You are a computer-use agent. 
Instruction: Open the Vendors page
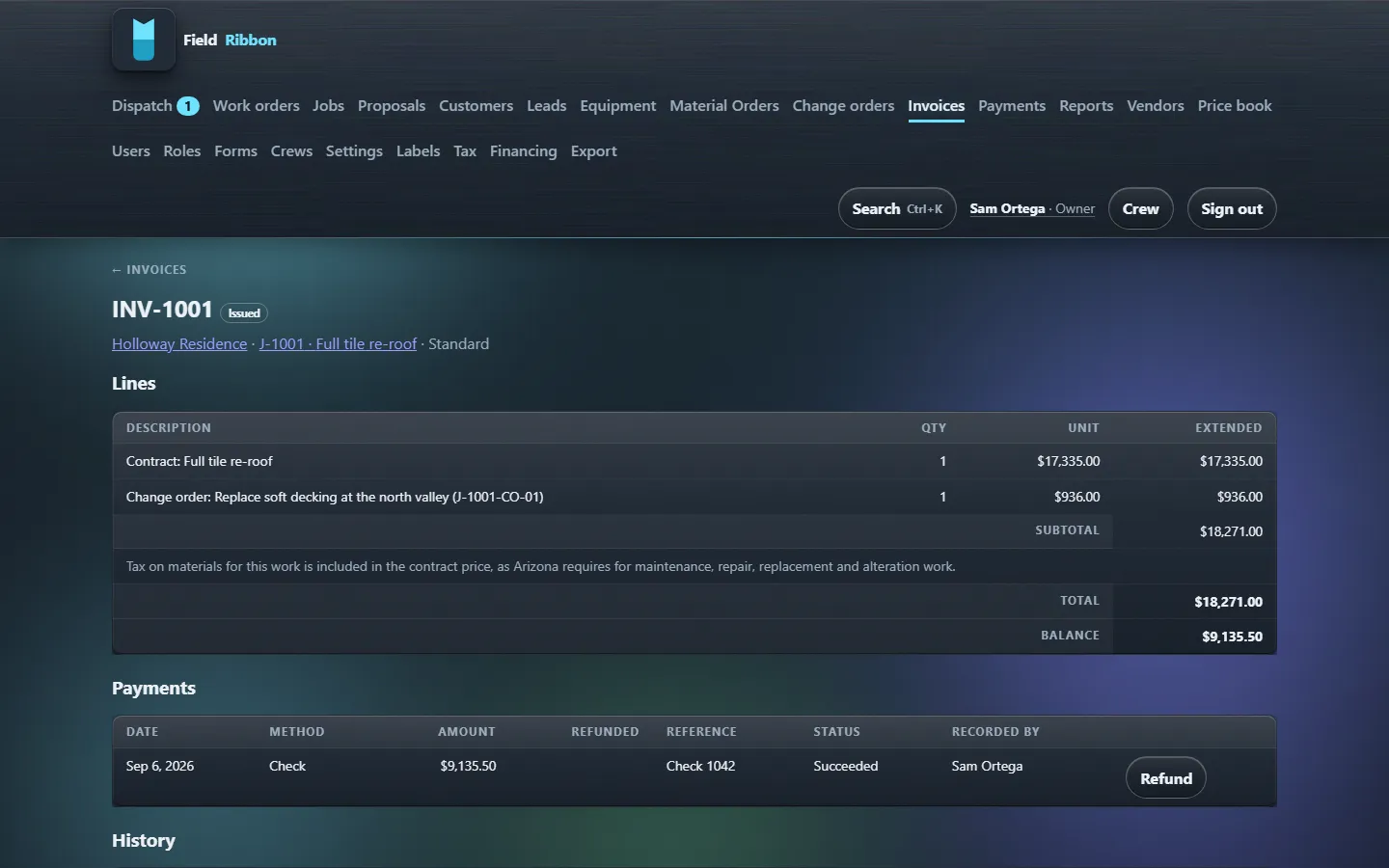[x=1156, y=106]
